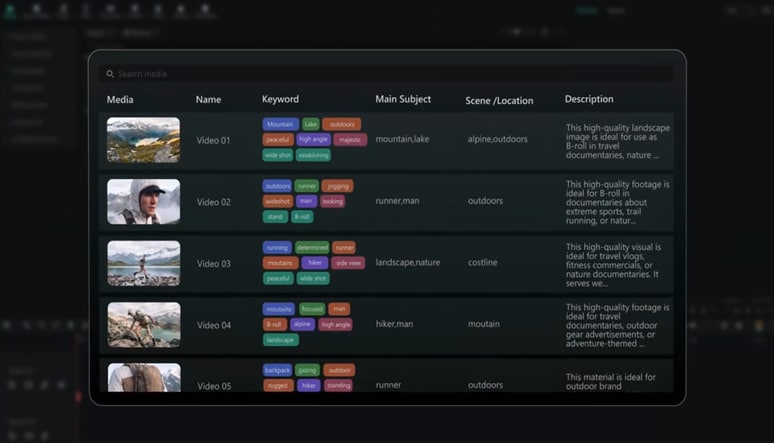Select the Video 04 name
Viewport: 774px width, 443px height.
[214, 325]
